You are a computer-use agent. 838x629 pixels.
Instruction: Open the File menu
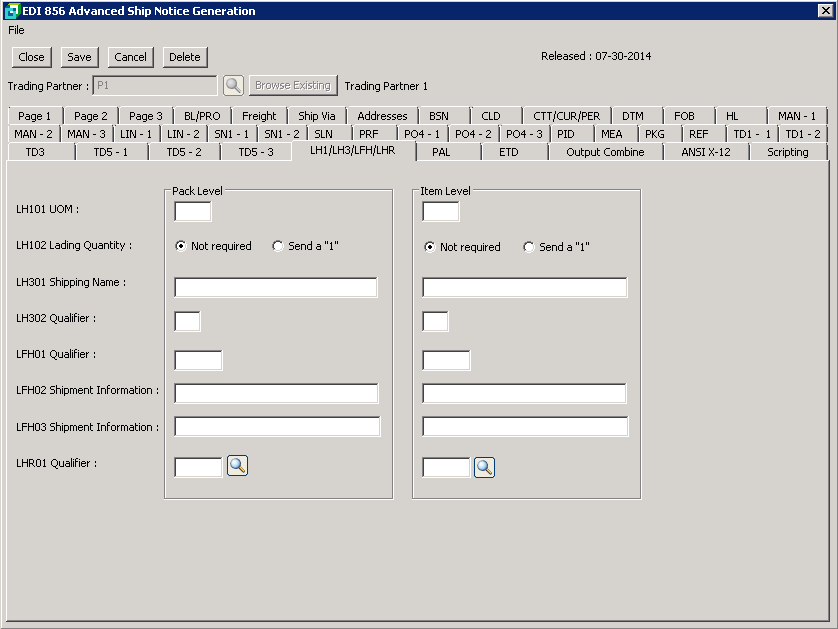tap(16, 30)
